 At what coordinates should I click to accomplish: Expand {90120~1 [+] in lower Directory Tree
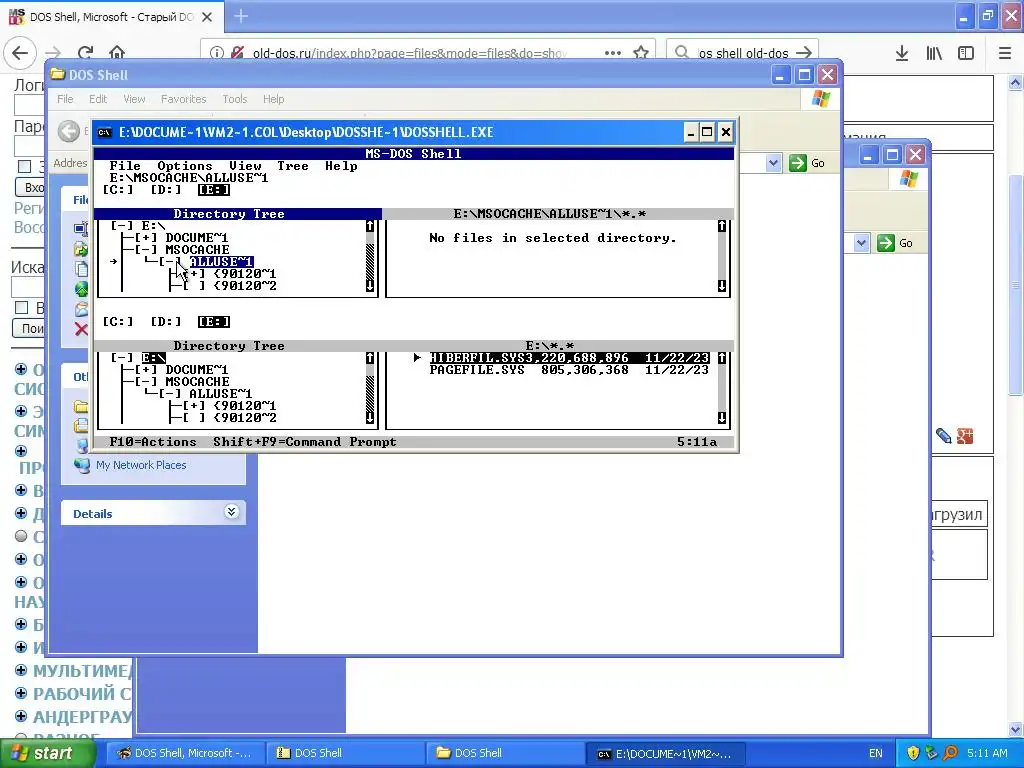click(194, 406)
